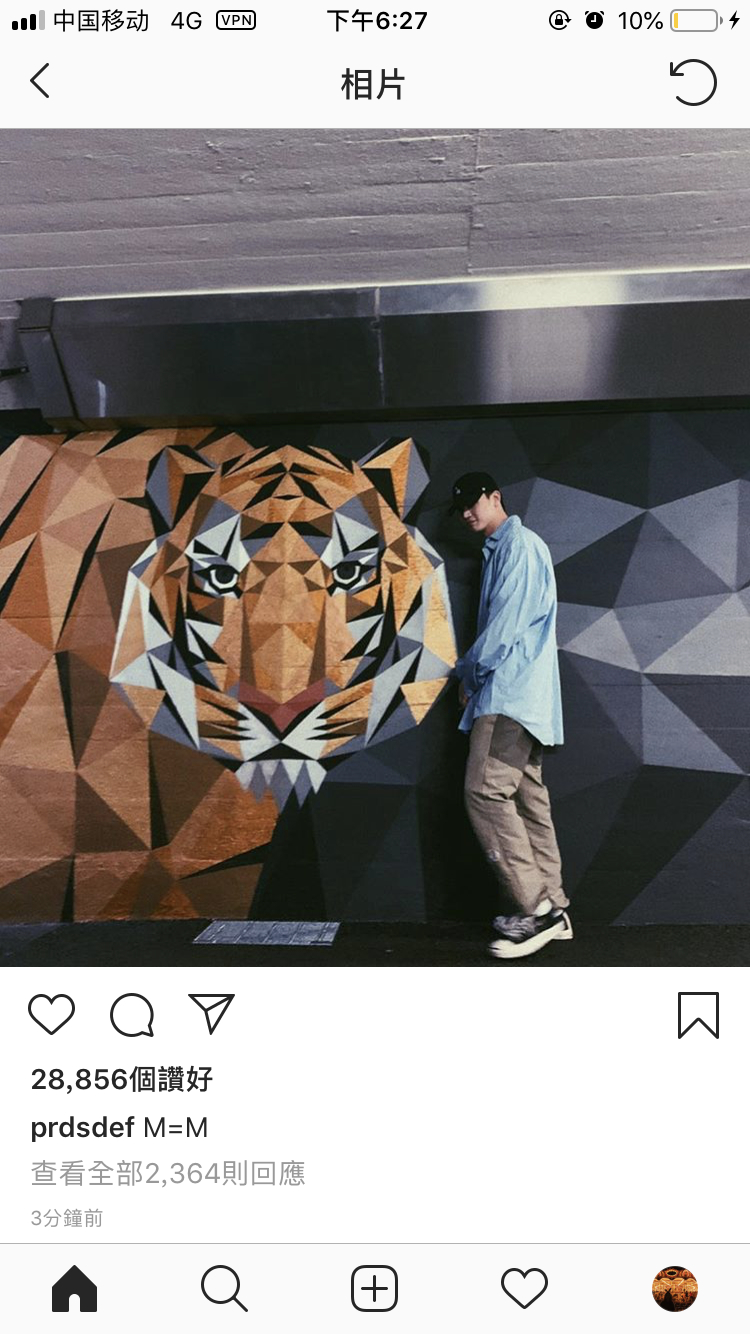
Task: Tap the battery indicator in status bar
Action: coord(695,21)
